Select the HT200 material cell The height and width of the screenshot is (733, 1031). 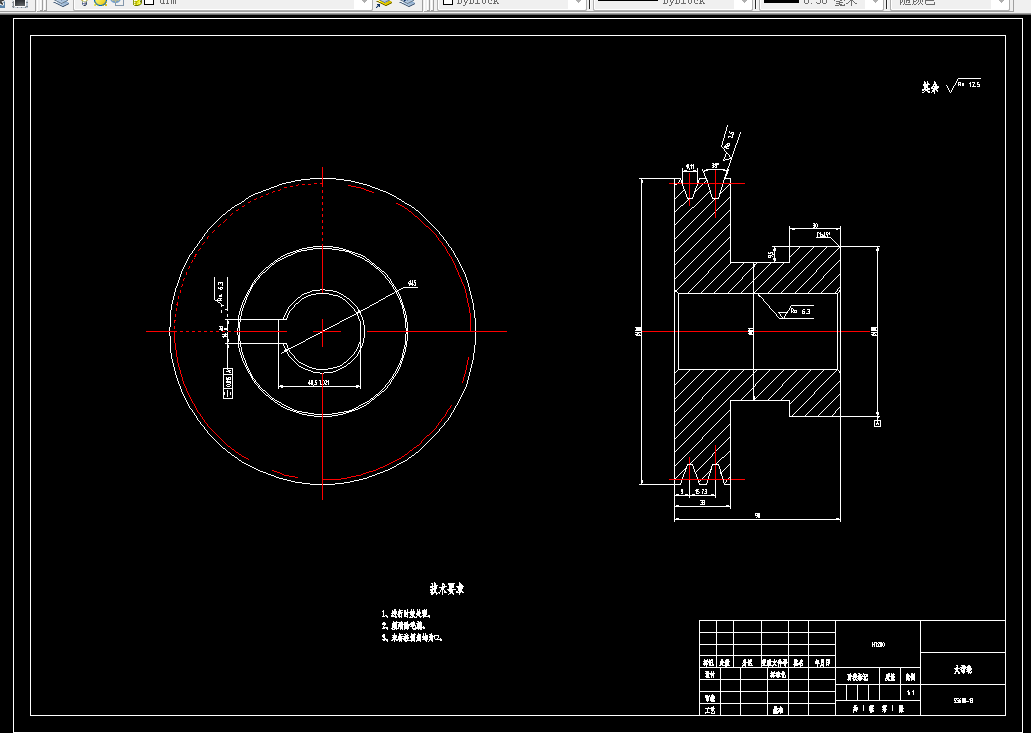pos(878,645)
